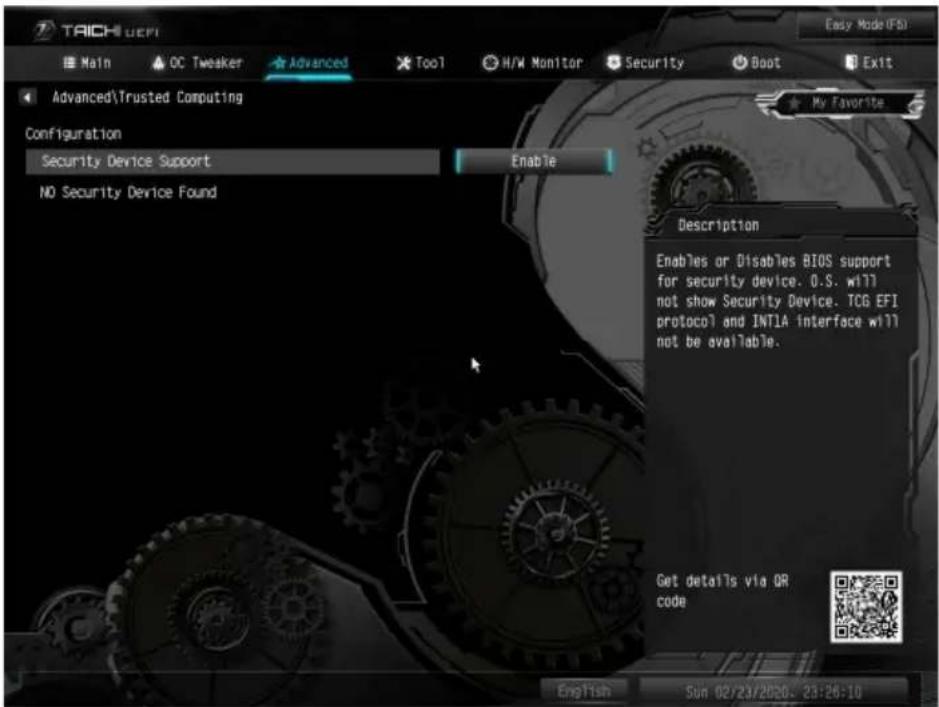Select the Advanced tab
This screenshot has width=939, height=707.
[x=310, y=63]
